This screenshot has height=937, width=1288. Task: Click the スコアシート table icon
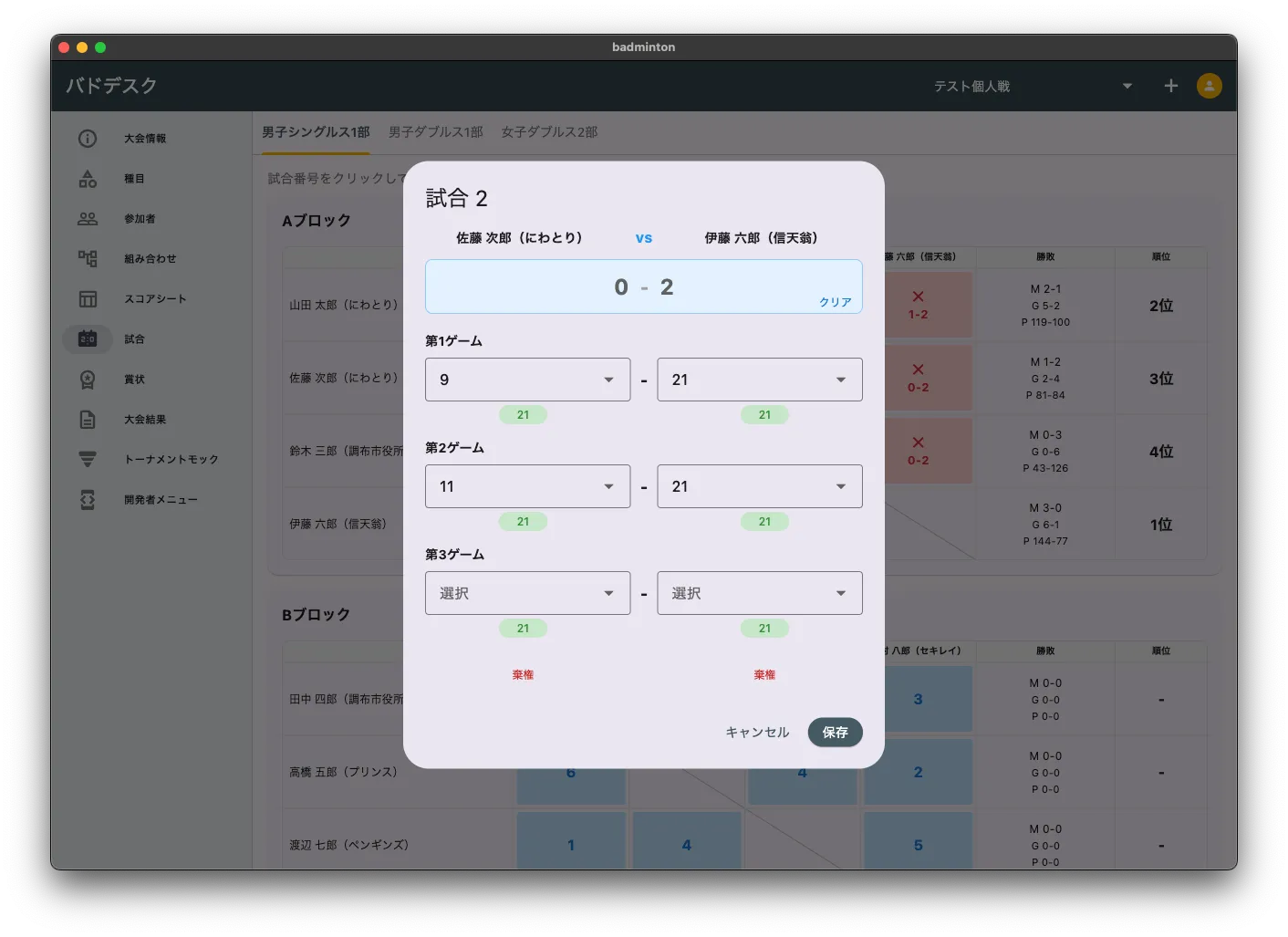click(x=88, y=299)
